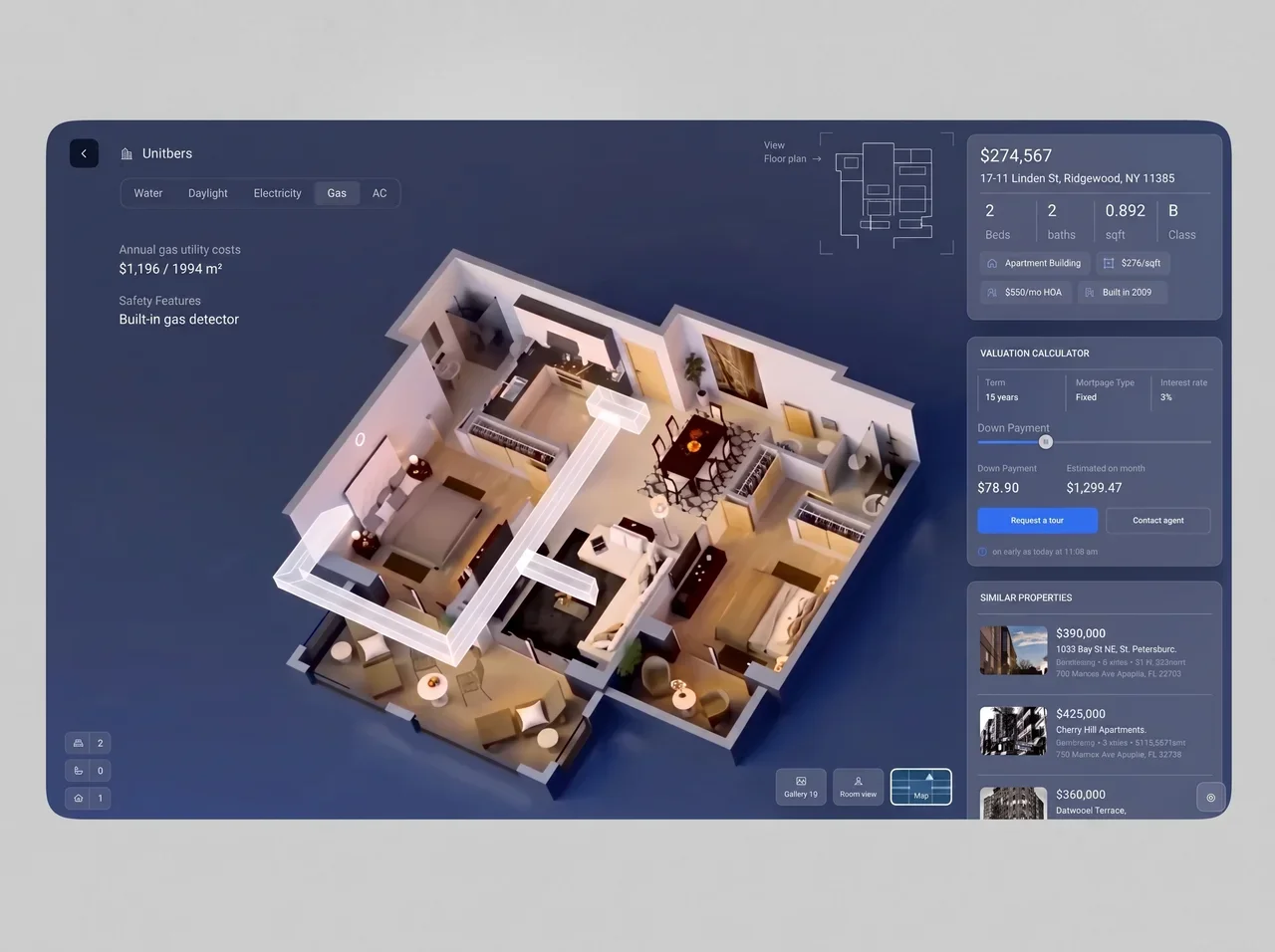Select the Daylight tab

[x=208, y=193]
